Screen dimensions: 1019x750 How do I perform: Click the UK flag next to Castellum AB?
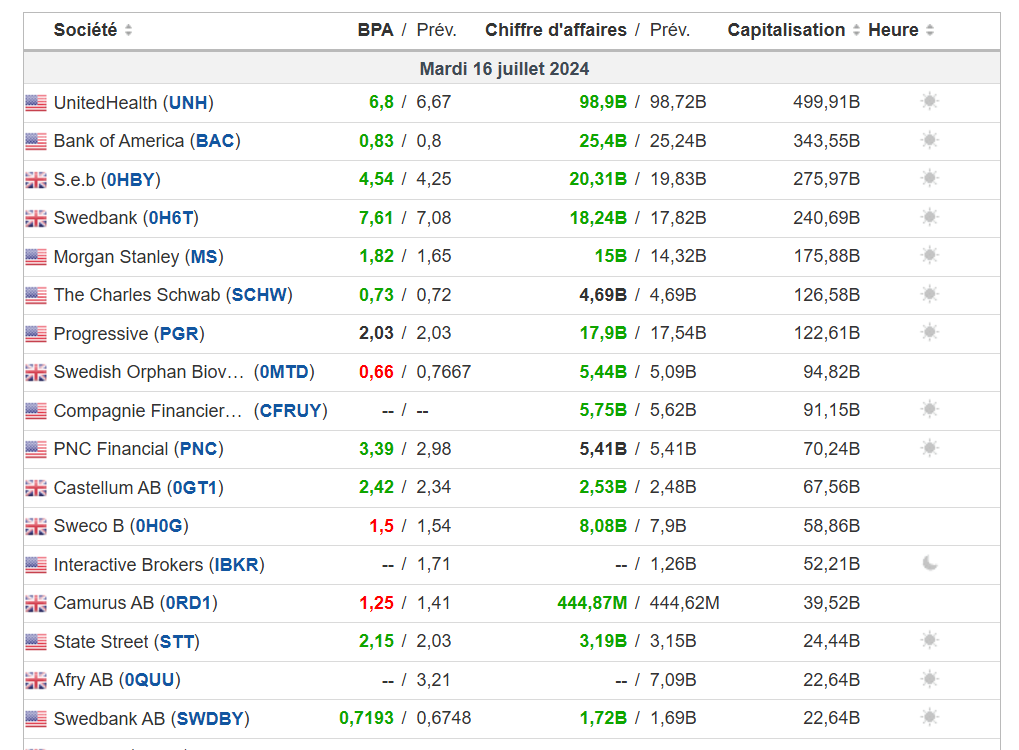pos(36,488)
